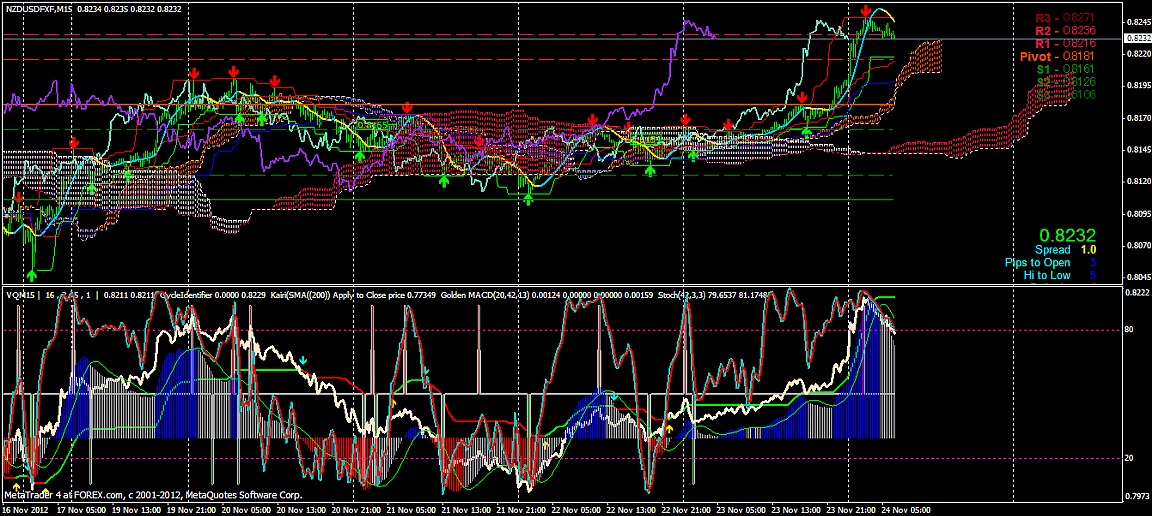Click the 0.8245 price scale value
Screen dimensions: 1152x516
(1138, 23)
